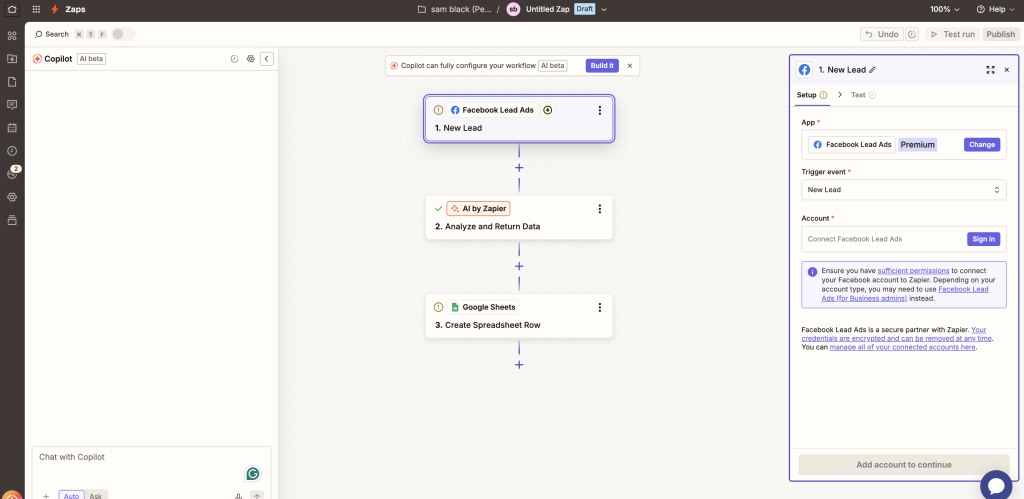
Task: Click the sb avatar in the header
Action: click(x=513, y=10)
